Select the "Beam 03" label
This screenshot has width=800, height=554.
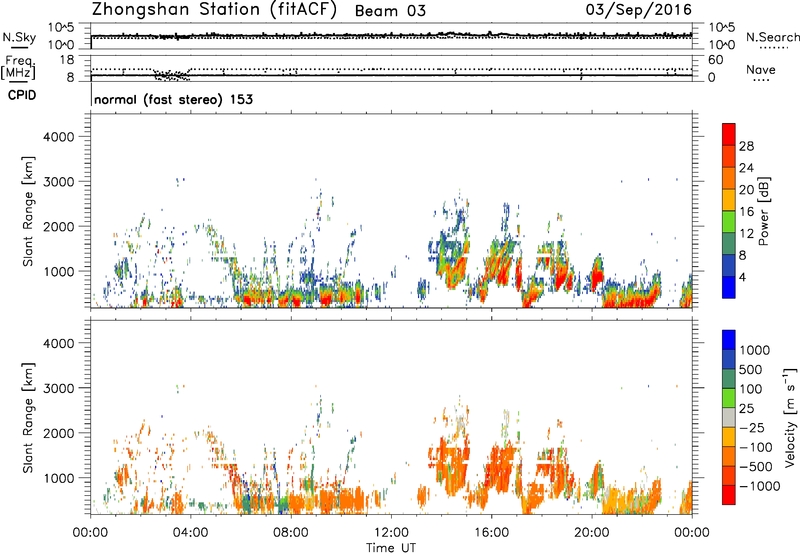(x=390, y=11)
